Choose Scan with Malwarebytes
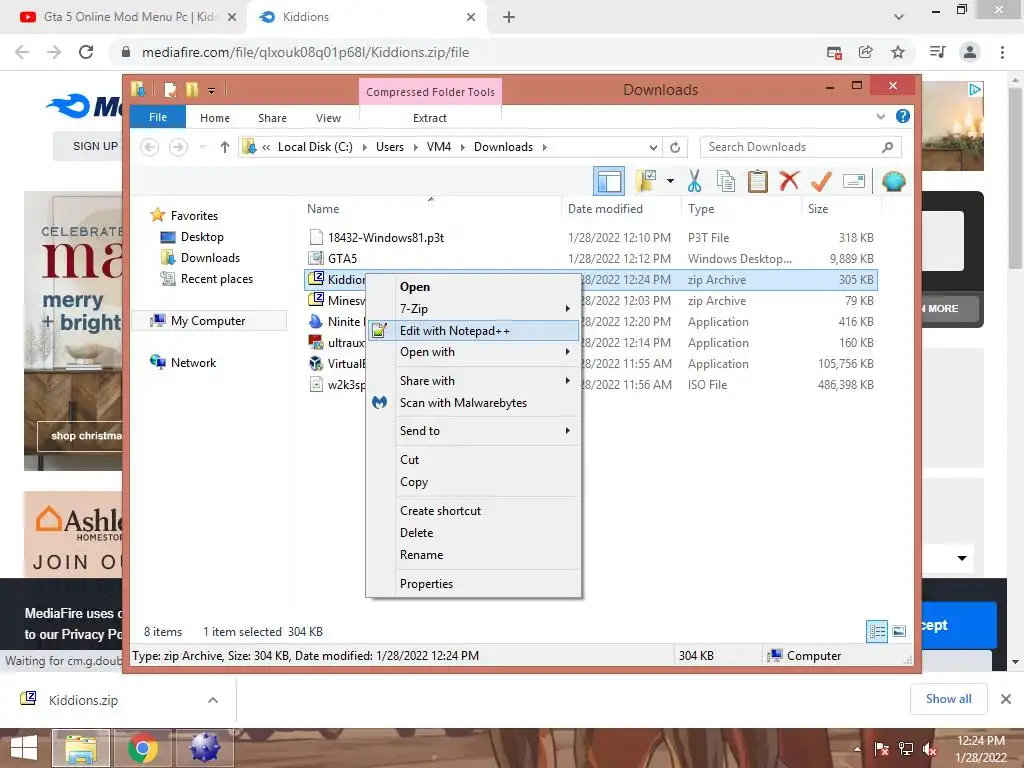Image resolution: width=1024 pixels, height=768 pixels. click(x=473, y=403)
